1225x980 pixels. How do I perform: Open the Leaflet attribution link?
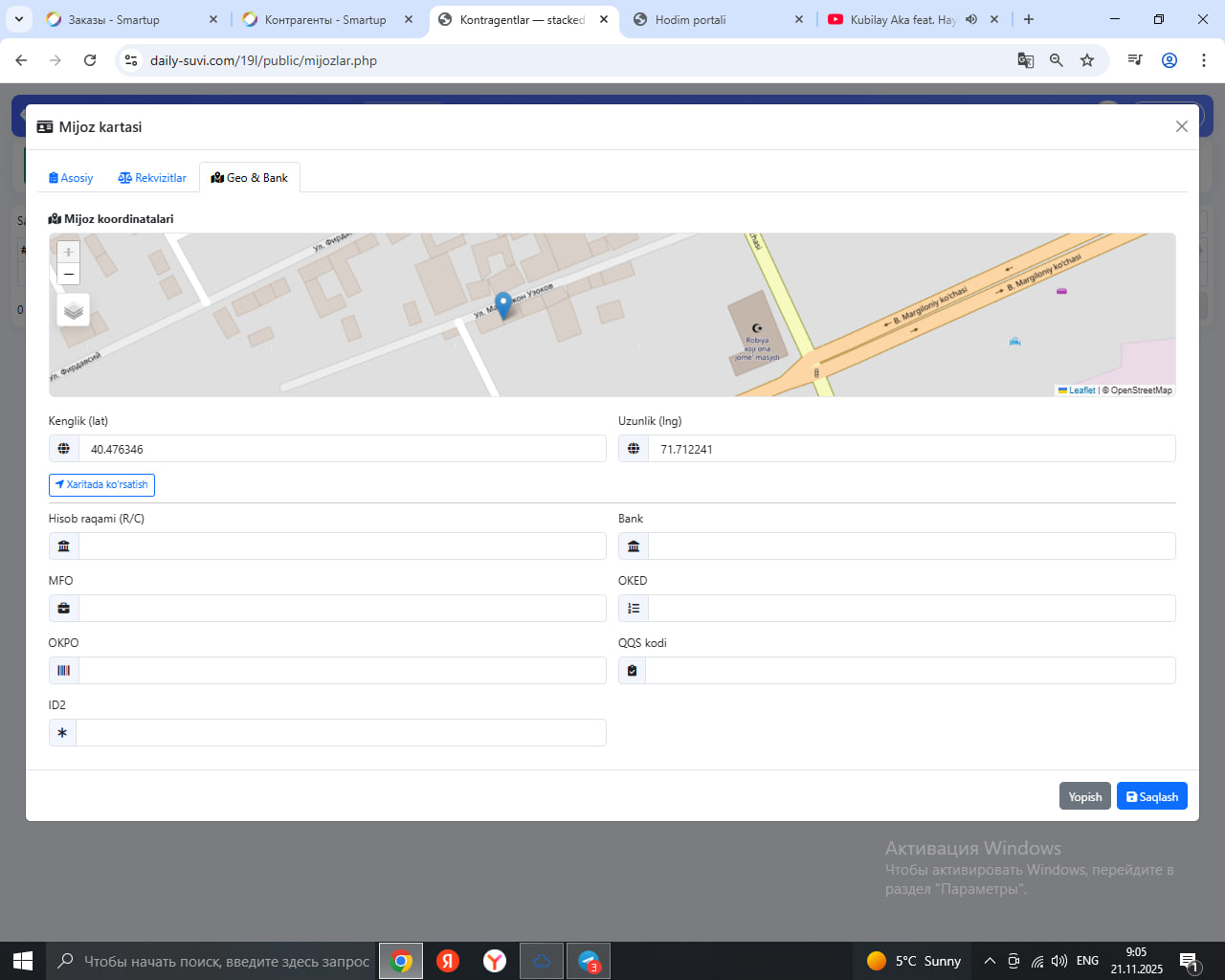tap(1080, 390)
